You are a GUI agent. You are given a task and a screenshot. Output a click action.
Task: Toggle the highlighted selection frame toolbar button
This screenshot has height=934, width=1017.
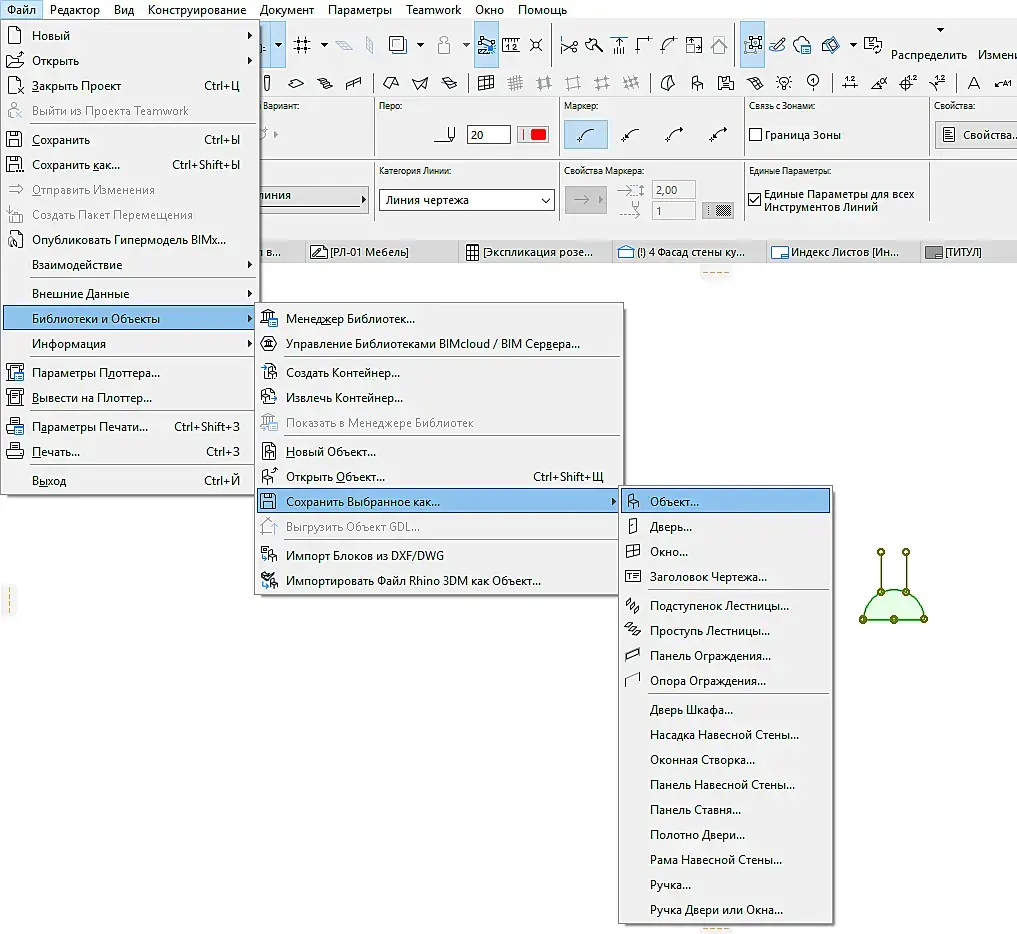point(752,45)
